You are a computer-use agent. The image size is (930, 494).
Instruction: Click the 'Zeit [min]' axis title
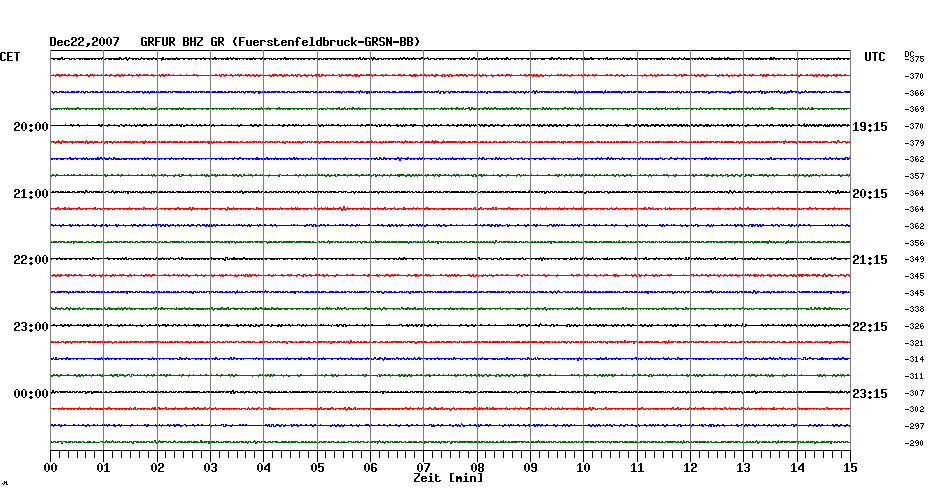[448, 478]
